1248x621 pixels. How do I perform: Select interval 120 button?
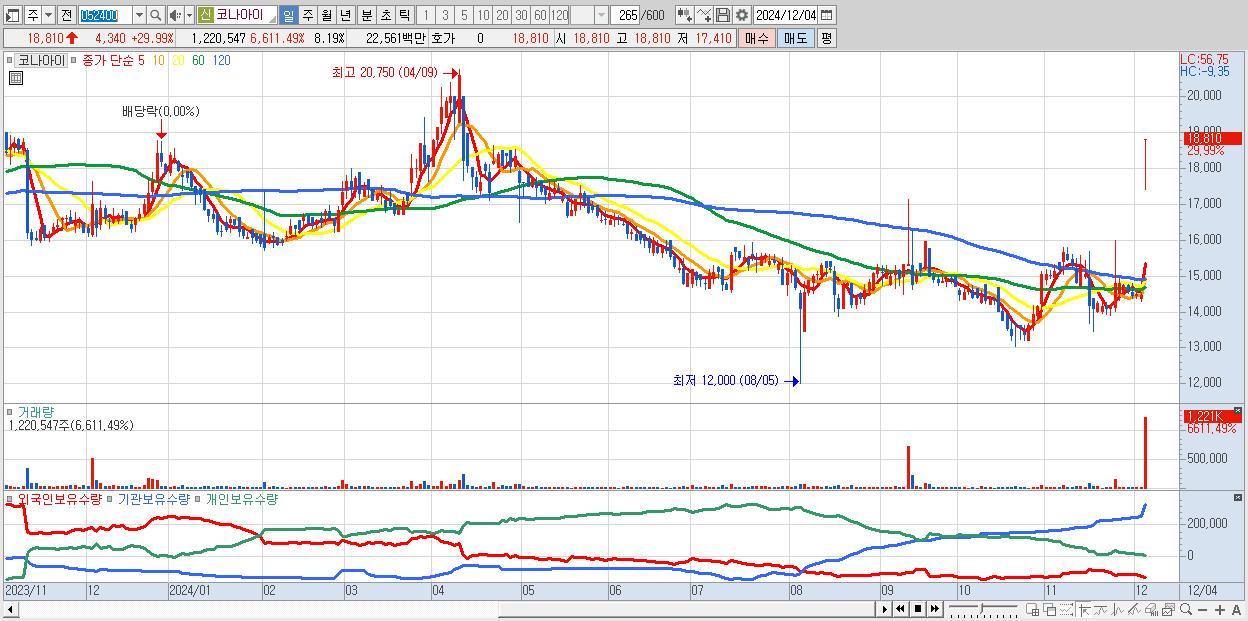[x=559, y=15]
